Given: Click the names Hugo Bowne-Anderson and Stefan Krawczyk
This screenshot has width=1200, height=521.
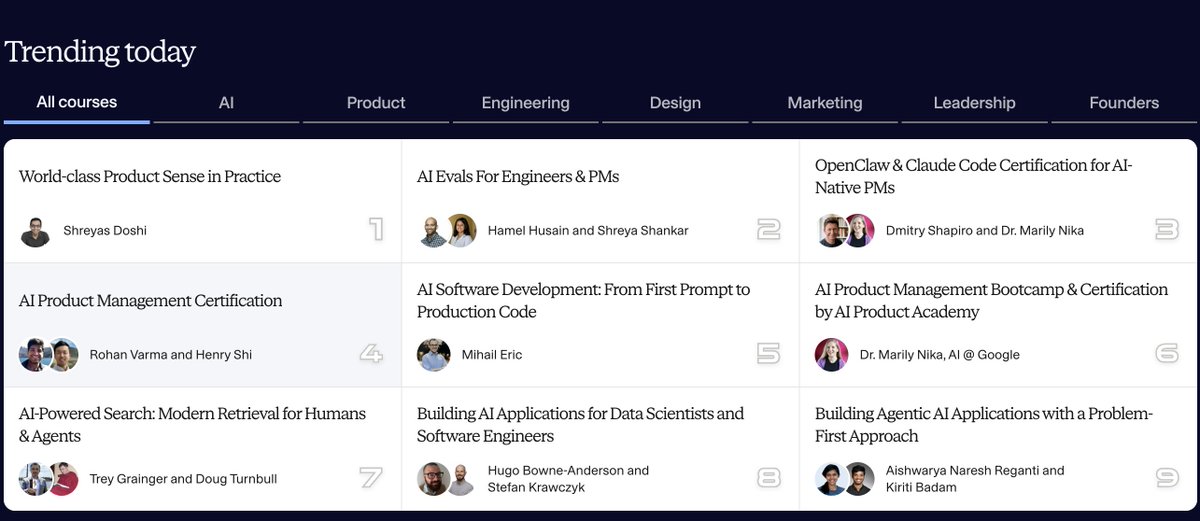Looking at the screenshot, I should coord(568,479).
